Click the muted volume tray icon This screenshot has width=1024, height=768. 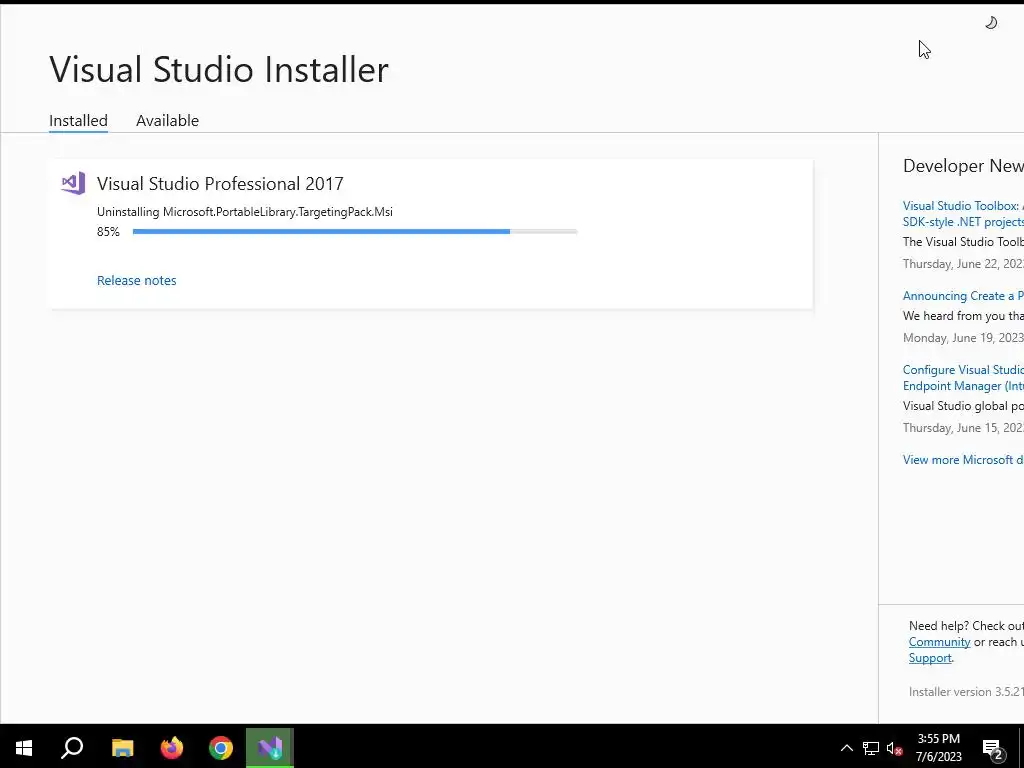[895, 748]
